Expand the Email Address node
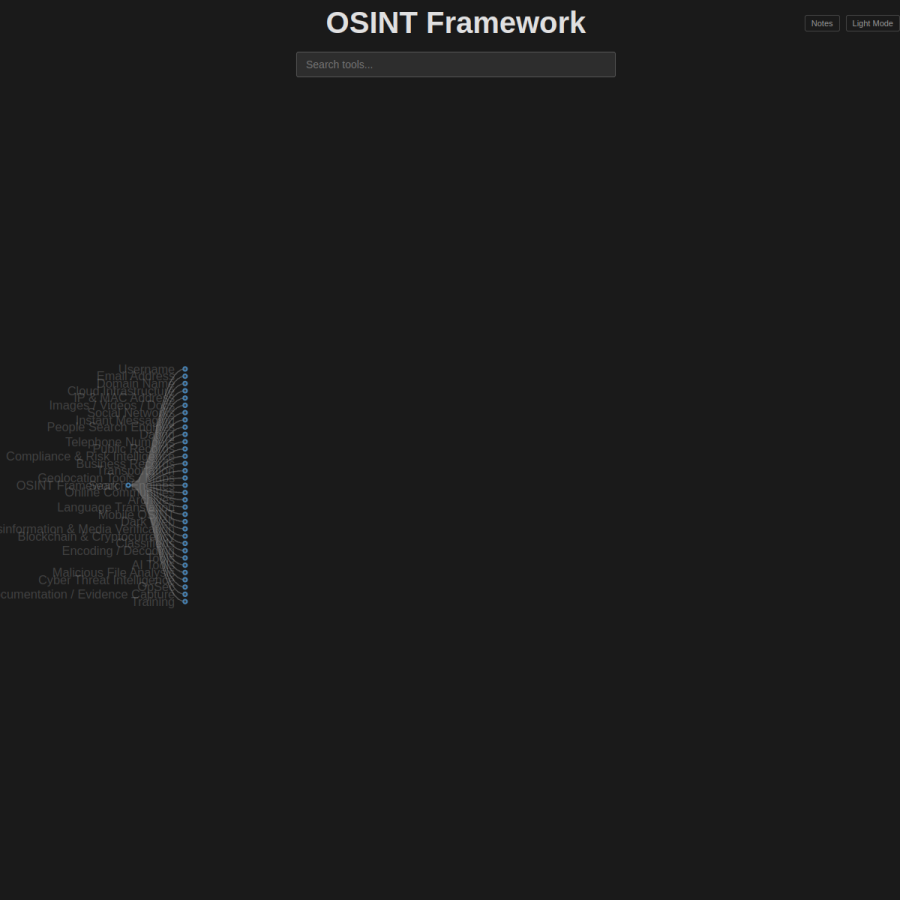900x900 pixels. point(185,377)
